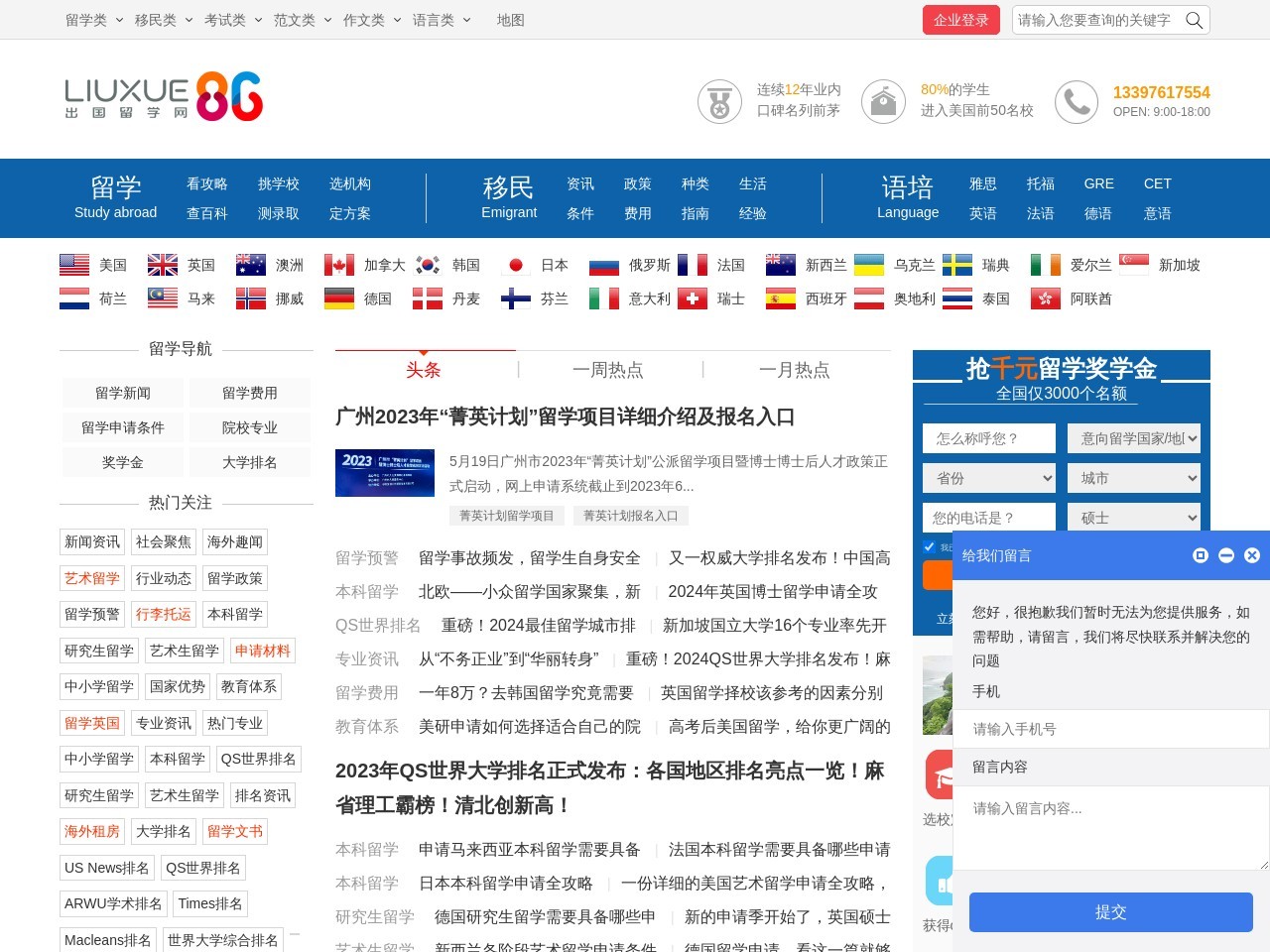1270x952 pixels.
Task: Uncheck the agreement checkbox in the scholarship form
Action: (930, 546)
